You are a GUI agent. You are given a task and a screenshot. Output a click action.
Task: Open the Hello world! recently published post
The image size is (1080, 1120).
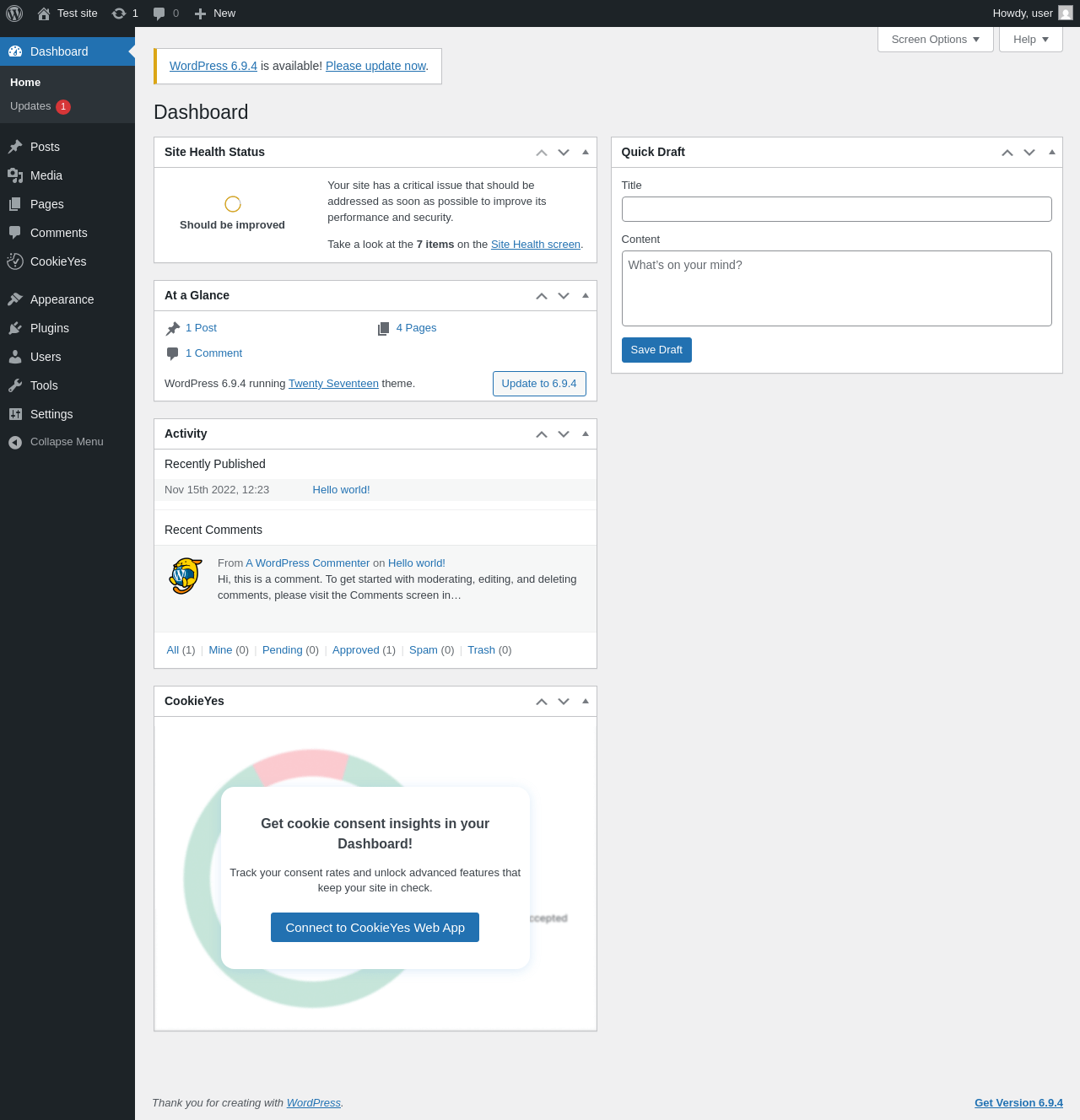pyautogui.click(x=341, y=490)
